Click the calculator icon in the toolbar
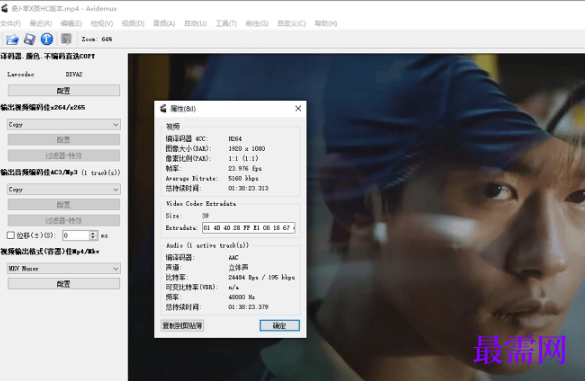 click(x=66, y=39)
